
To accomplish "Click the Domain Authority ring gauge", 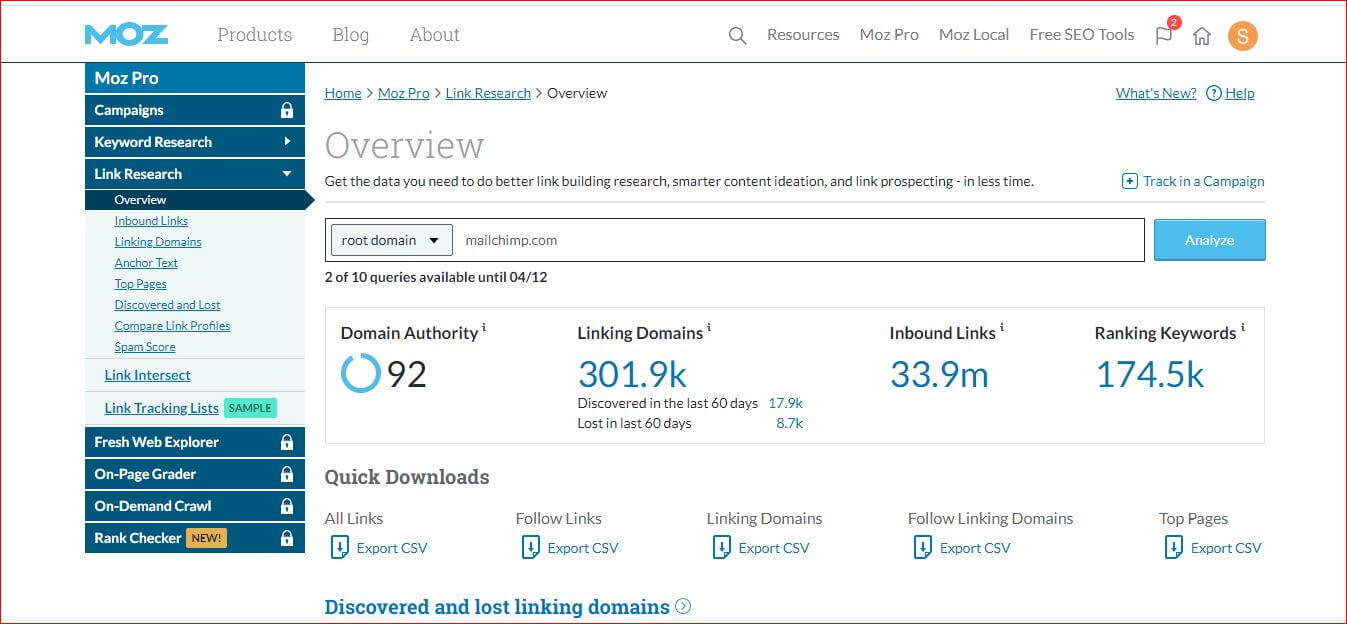I will coord(360,374).
